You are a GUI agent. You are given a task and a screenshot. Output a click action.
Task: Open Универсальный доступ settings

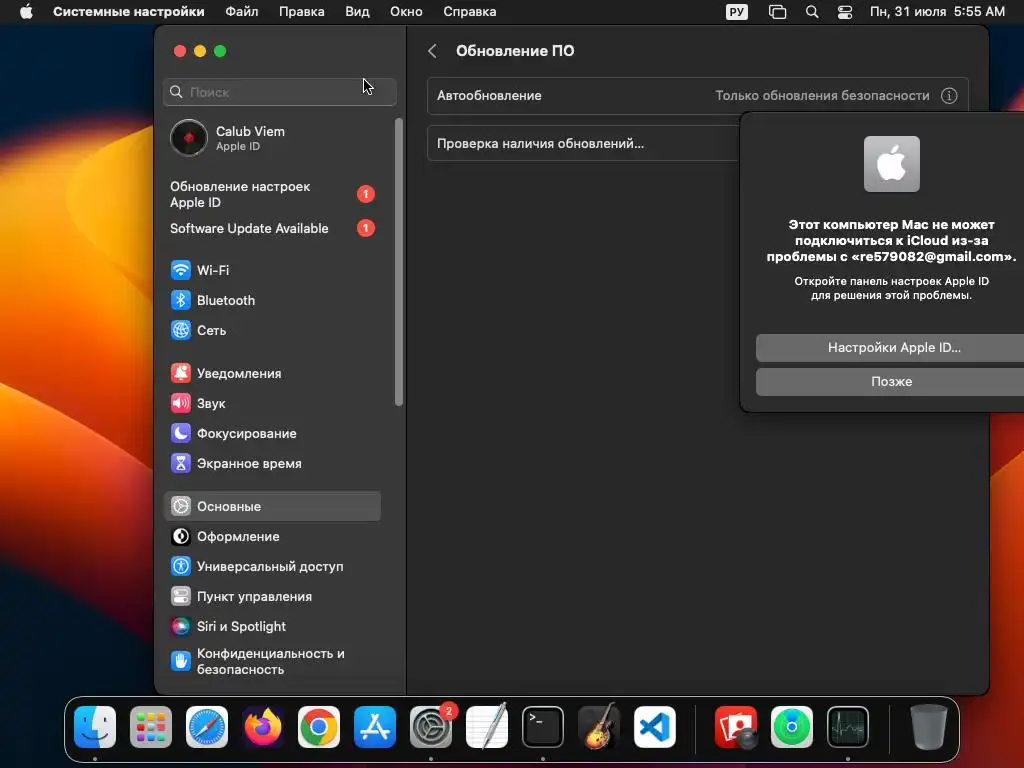click(x=272, y=566)
